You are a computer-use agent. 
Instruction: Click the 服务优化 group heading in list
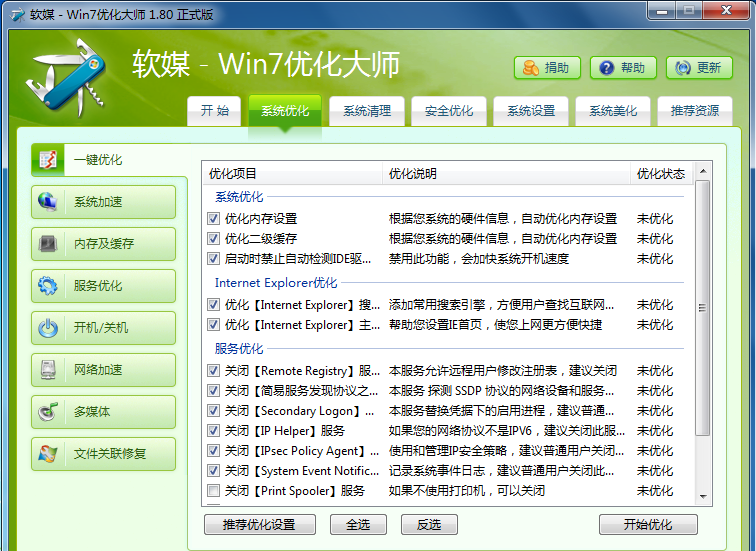click(239, 349)
